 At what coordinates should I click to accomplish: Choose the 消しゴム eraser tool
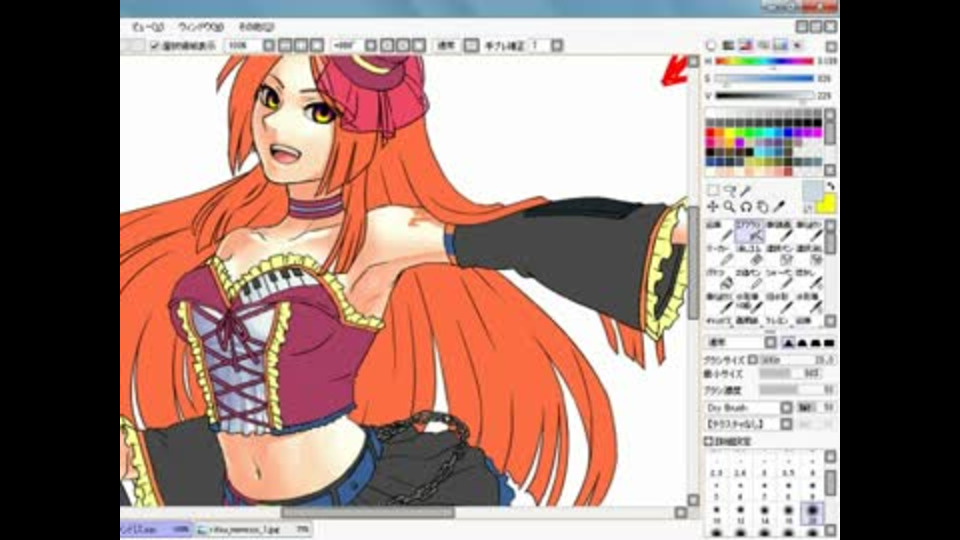[749, 255]
